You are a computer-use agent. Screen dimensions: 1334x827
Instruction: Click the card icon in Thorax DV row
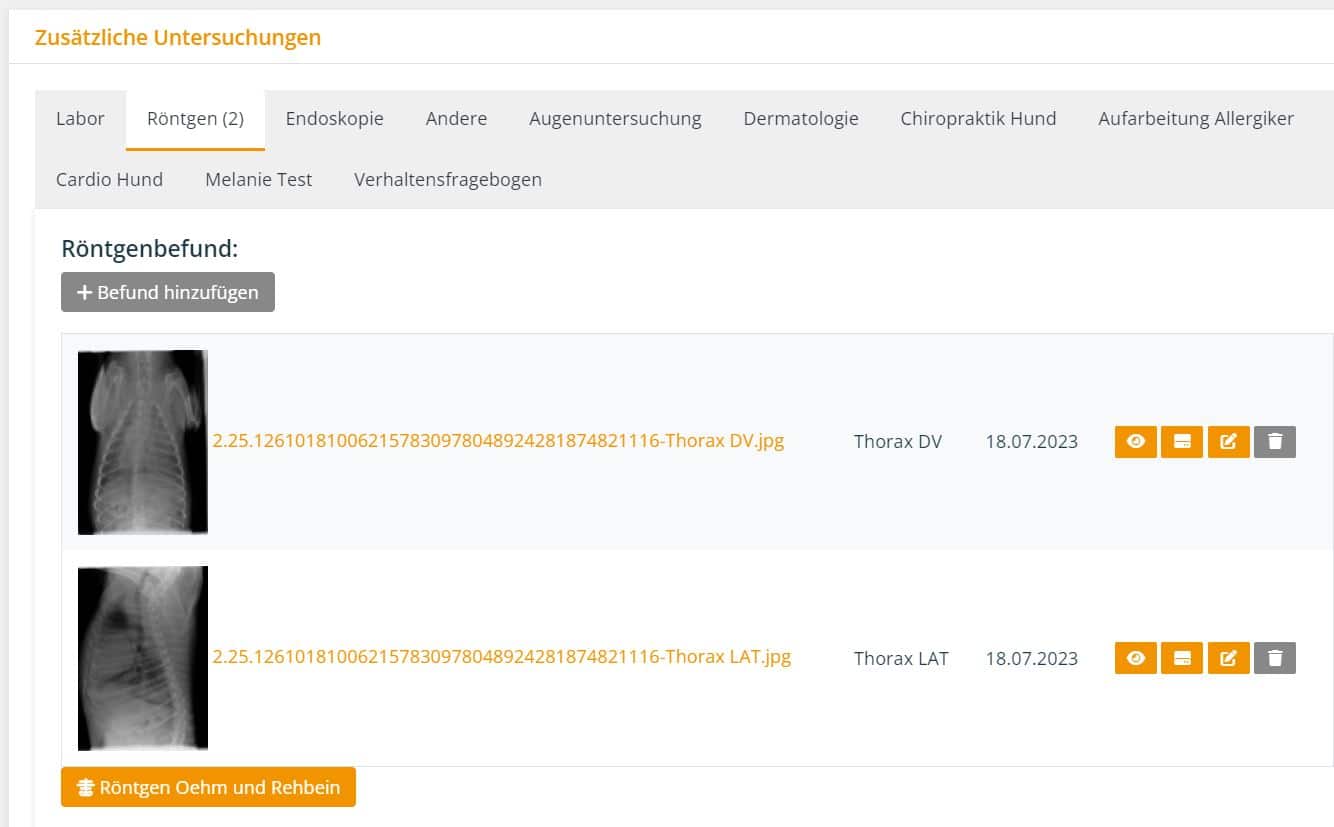point(1182,442)
